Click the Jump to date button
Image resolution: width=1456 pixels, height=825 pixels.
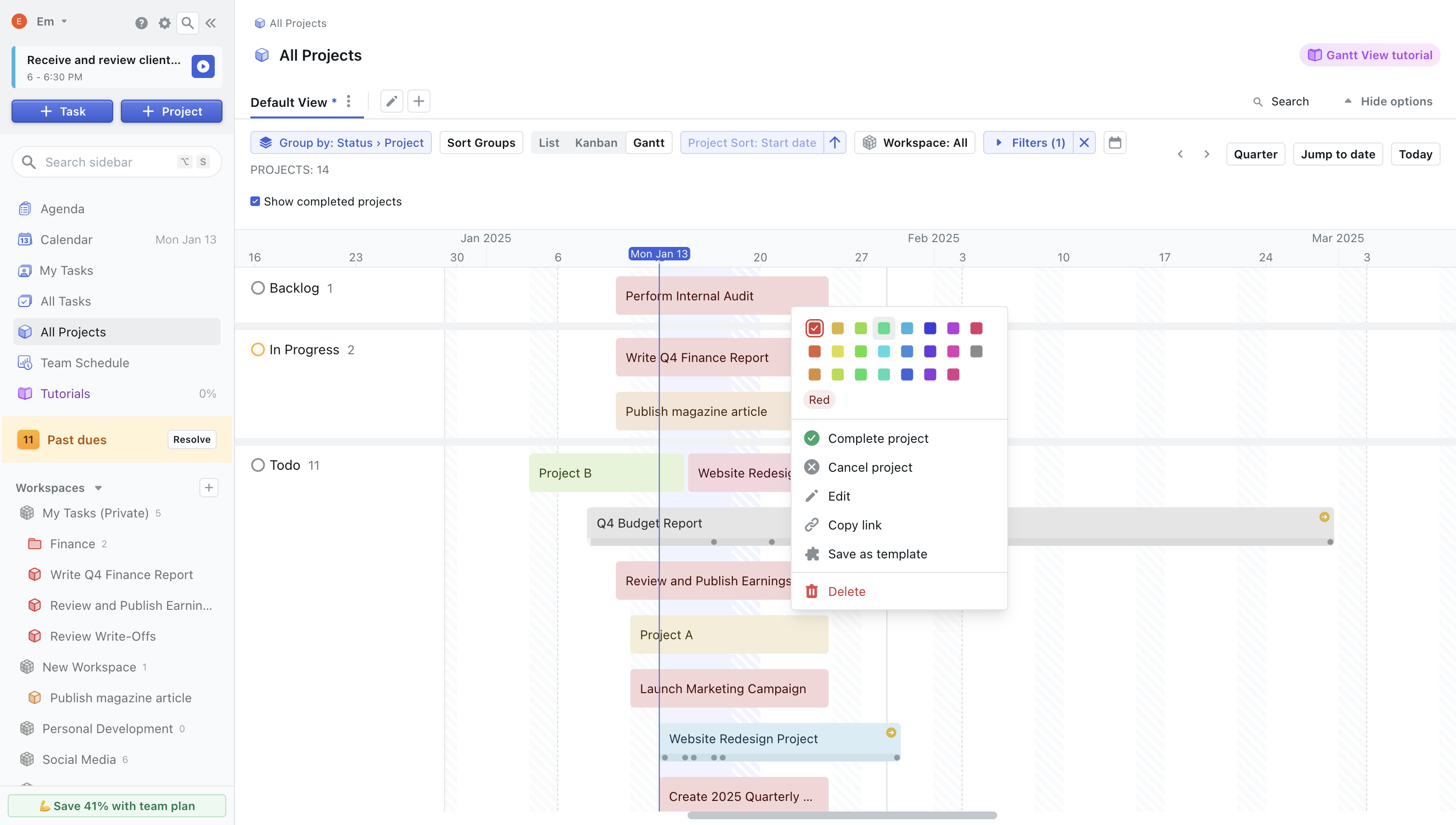point(1338,154)
